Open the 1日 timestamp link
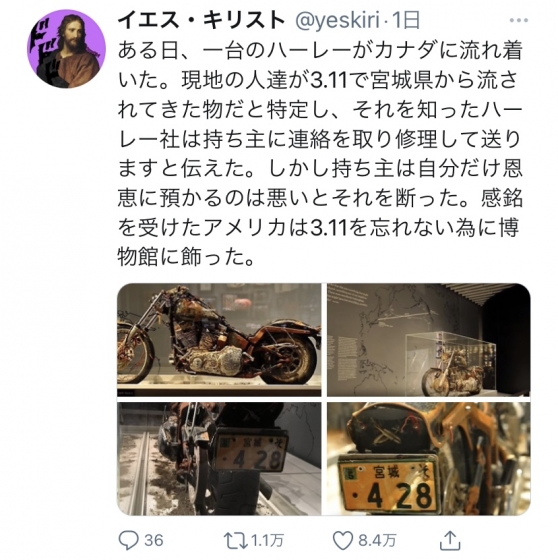The height and width of the screenshot is (560, 558). (405, 20)
